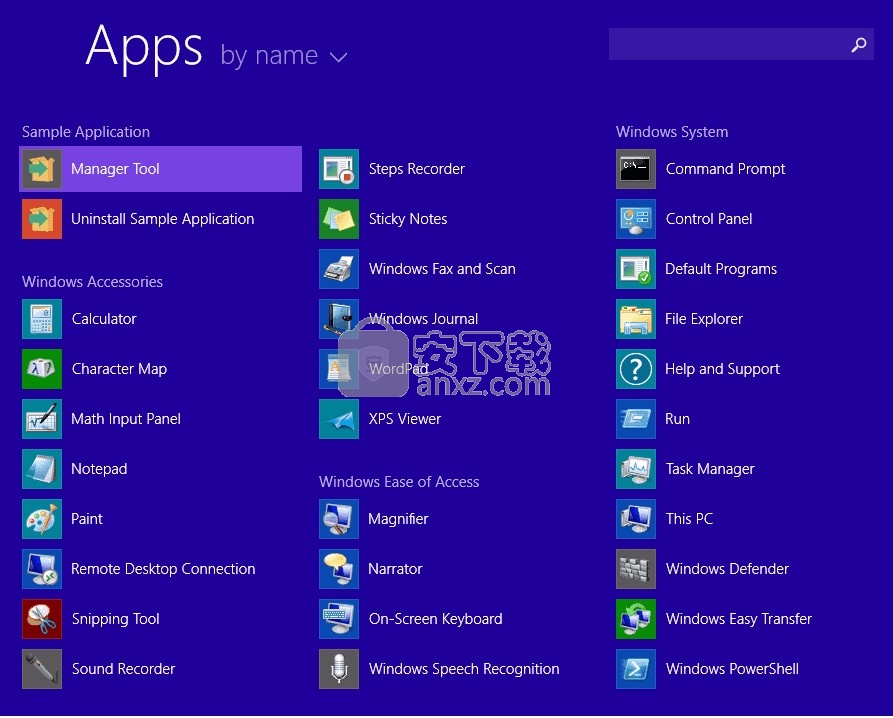893x718 pixels.
Task: Launch Calculator via its icon
Action: point(42,319)
